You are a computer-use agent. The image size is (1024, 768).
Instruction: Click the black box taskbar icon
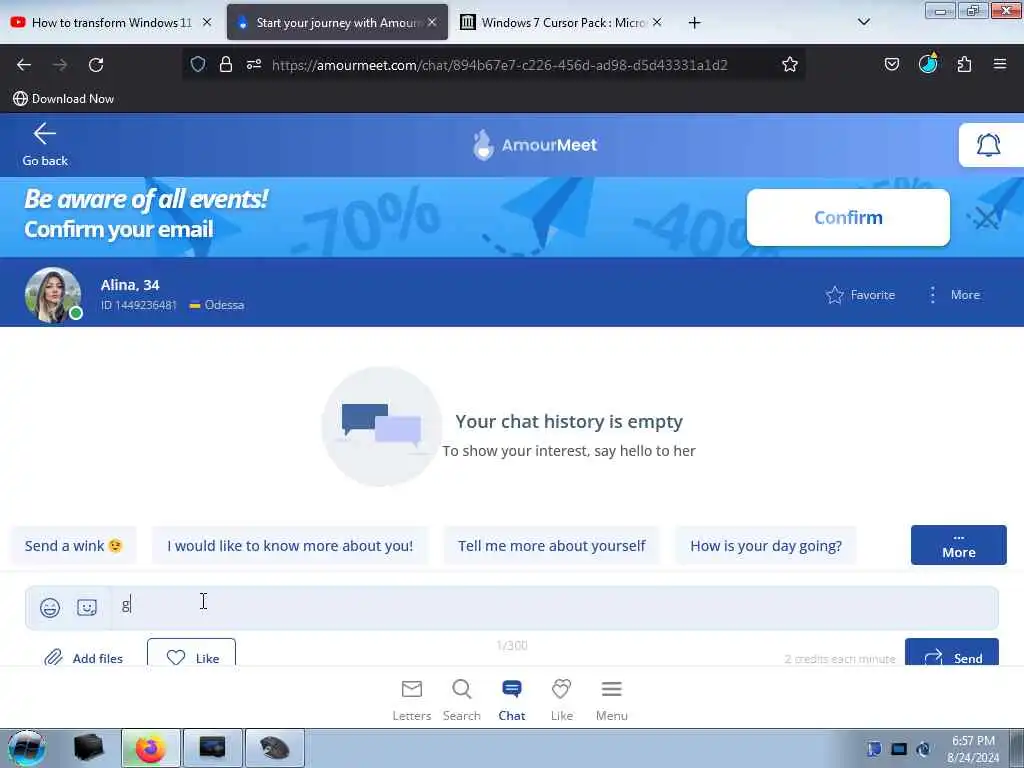click(x=88, y=748)
